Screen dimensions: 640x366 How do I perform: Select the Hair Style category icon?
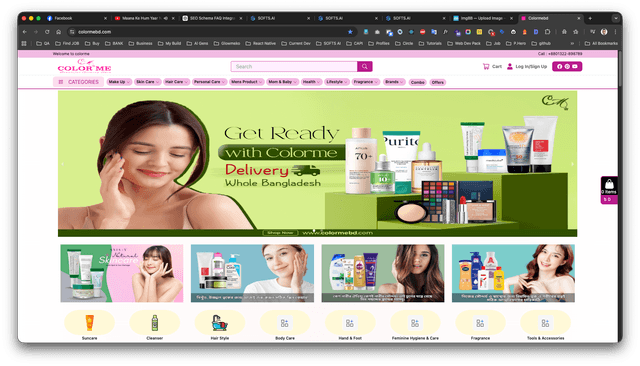tap(220, 323)
